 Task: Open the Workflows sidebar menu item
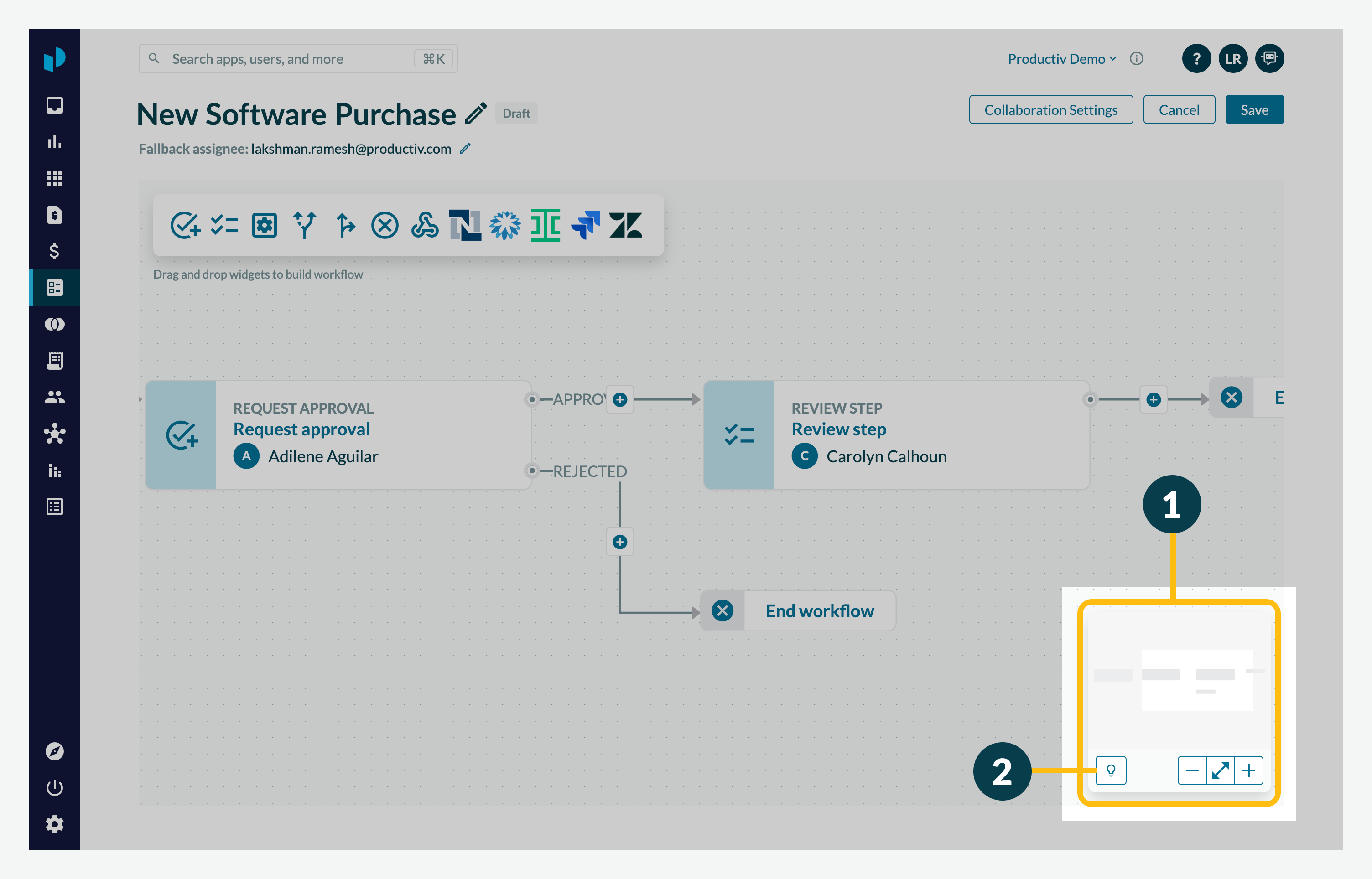pos(55,288)
